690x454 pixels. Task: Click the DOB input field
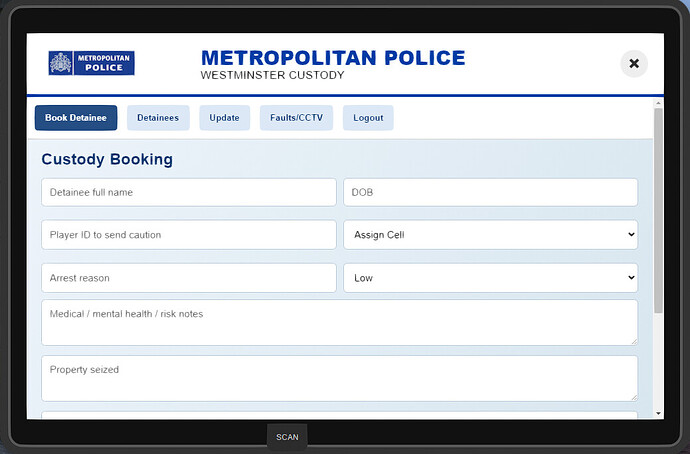pyautogui.click(x=490, y=192)
